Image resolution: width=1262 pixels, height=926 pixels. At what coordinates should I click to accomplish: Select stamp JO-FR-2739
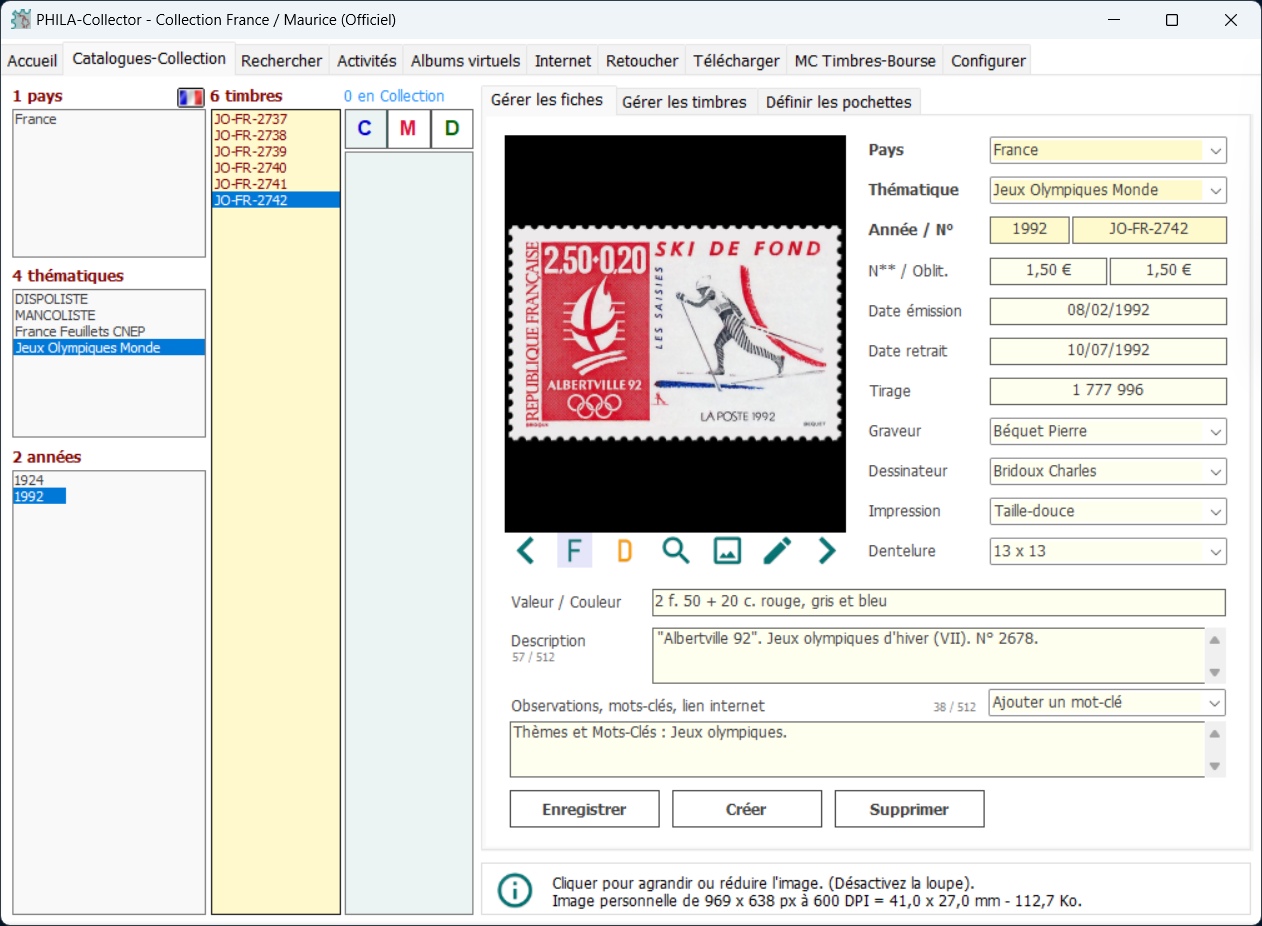[x=276, y=151]
